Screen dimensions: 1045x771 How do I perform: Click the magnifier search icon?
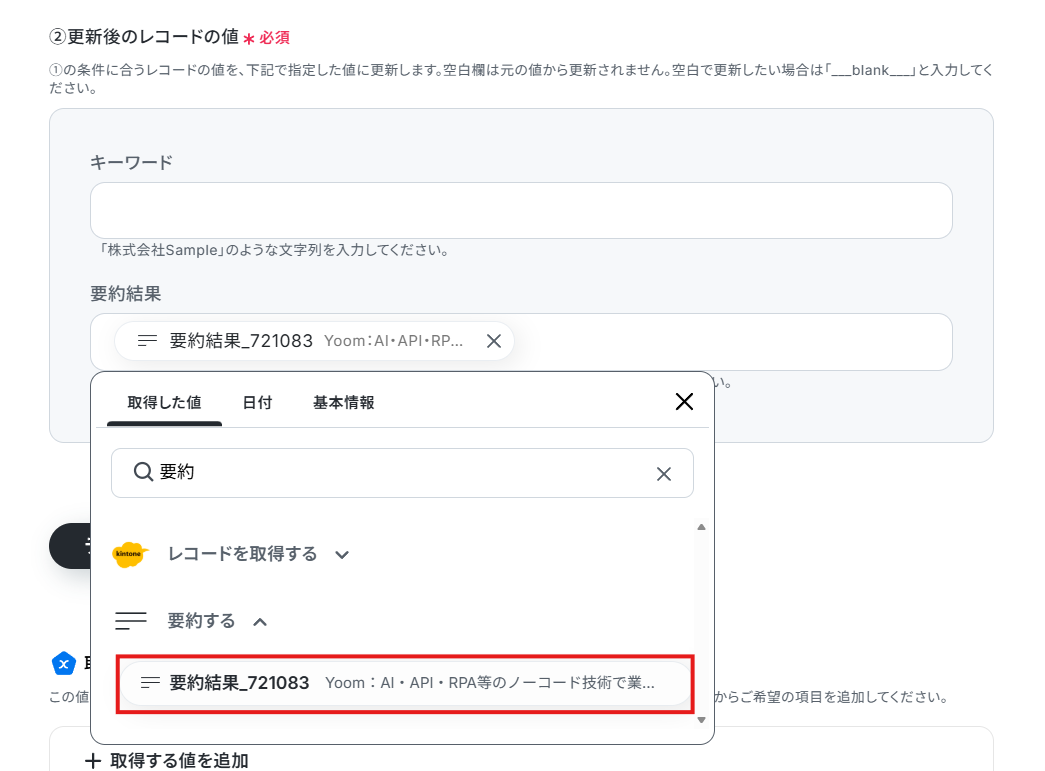[143, 472]
